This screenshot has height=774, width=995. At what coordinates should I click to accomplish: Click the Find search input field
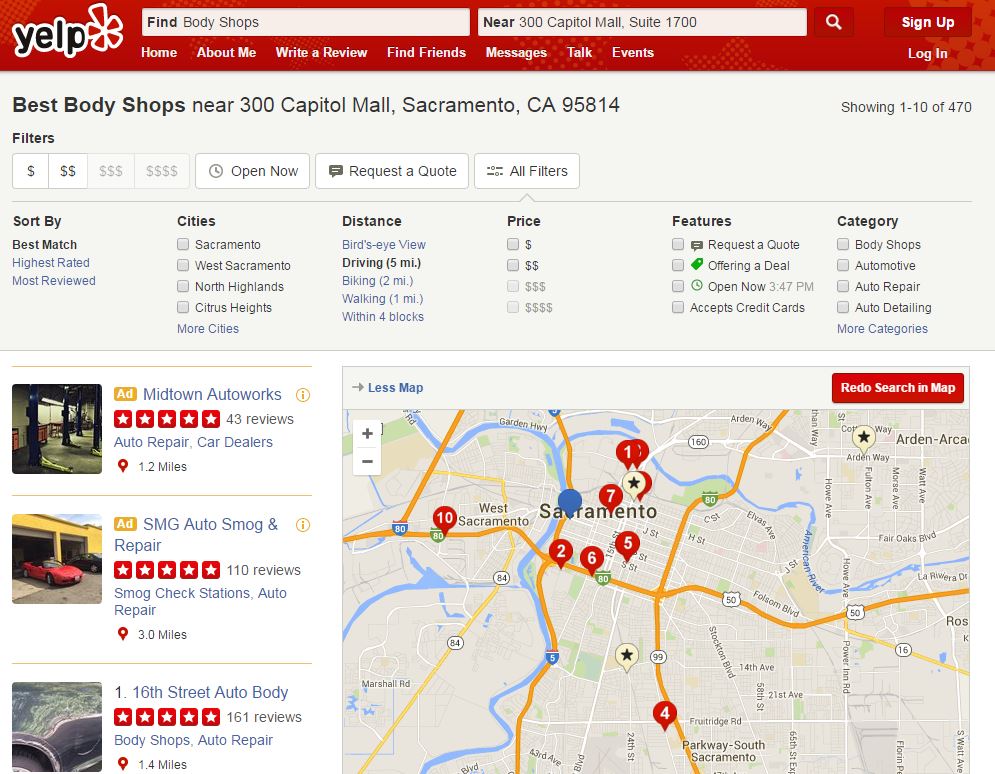click(306, 22)
